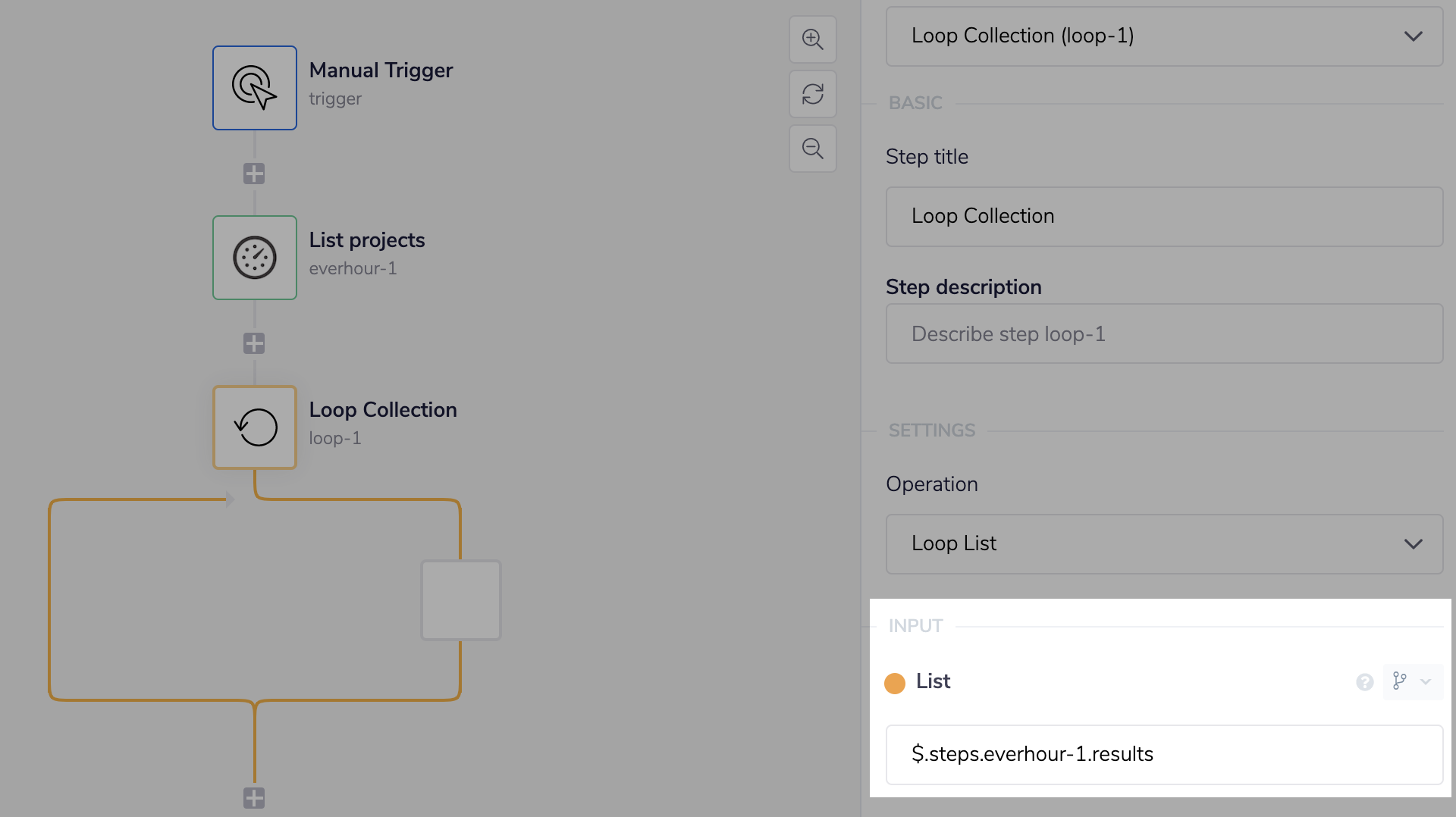1456x817 pixels.
Task: Reset the canvas view with refresh icon
Action: pos(812,94)
